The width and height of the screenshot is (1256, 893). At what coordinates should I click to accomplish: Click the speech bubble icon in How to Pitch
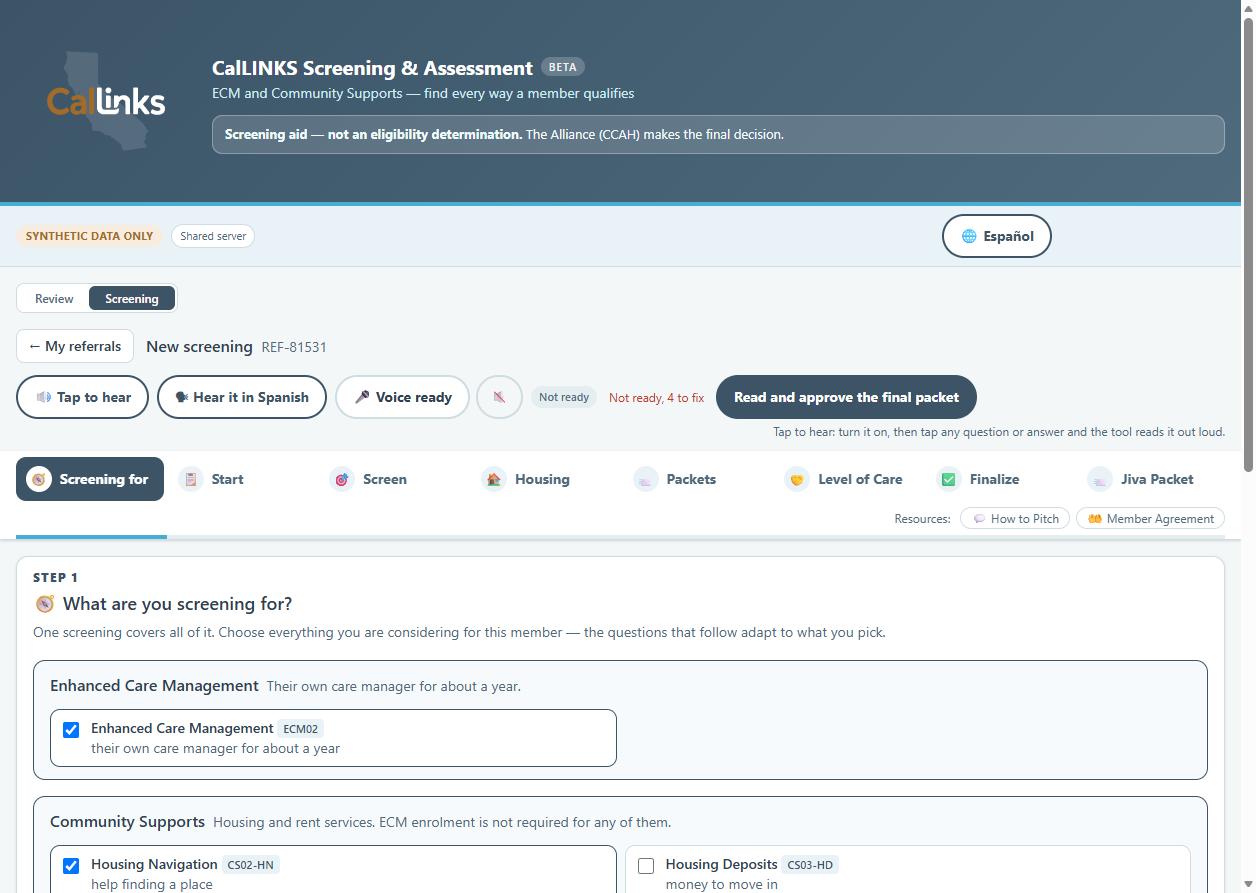979,519
